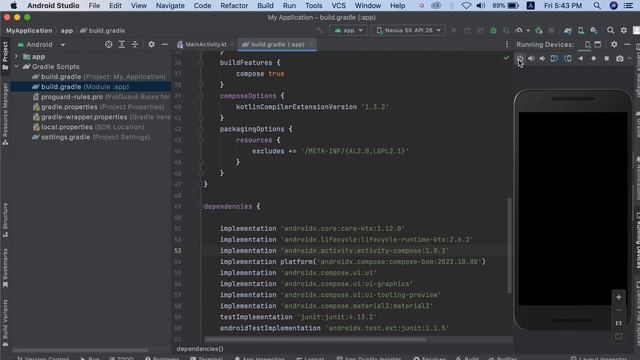Click the MyApplication breadcrumb
The image size is (640, 360).
29,31
